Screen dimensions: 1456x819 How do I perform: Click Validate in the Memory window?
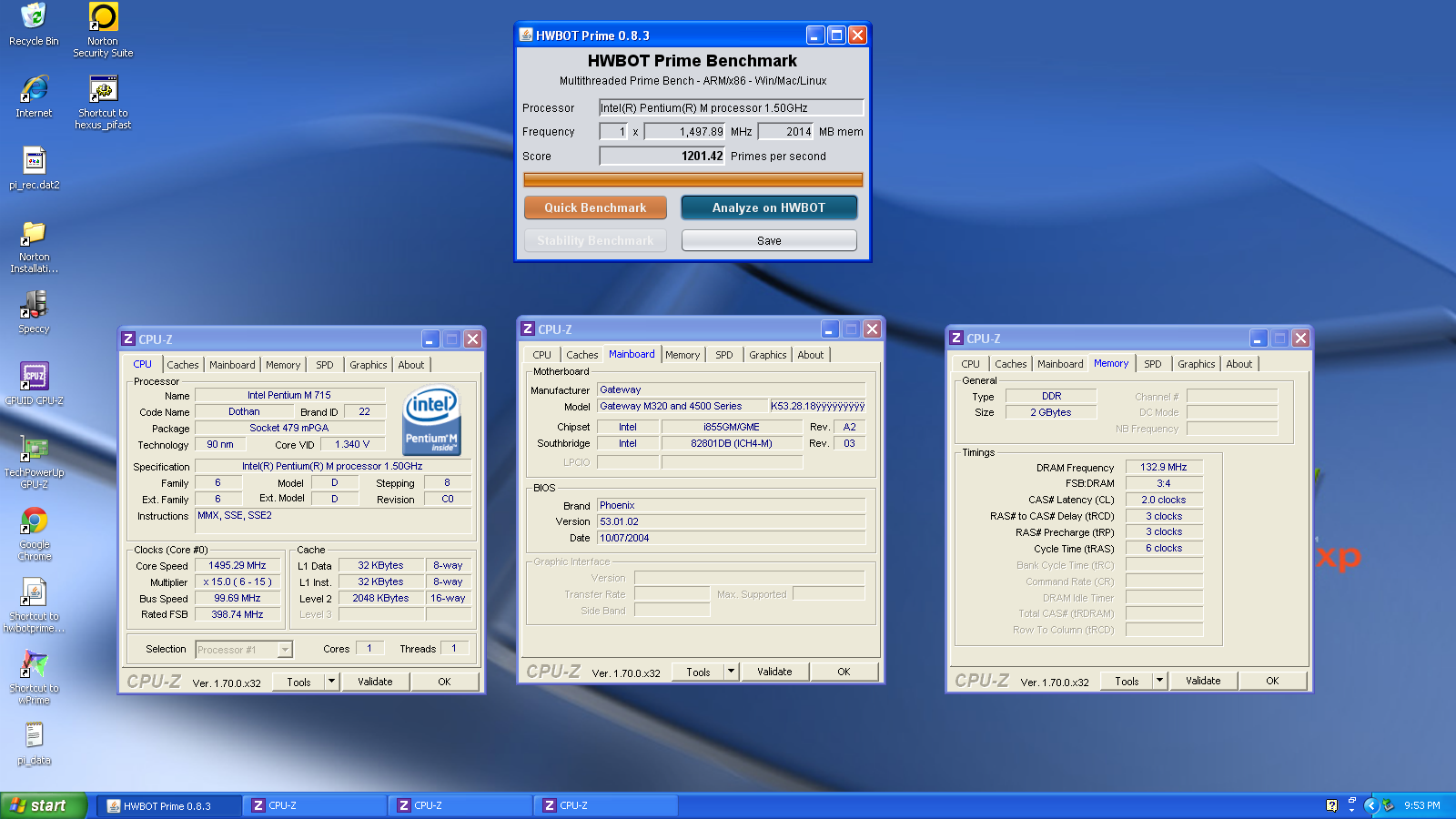point(1203,681)
